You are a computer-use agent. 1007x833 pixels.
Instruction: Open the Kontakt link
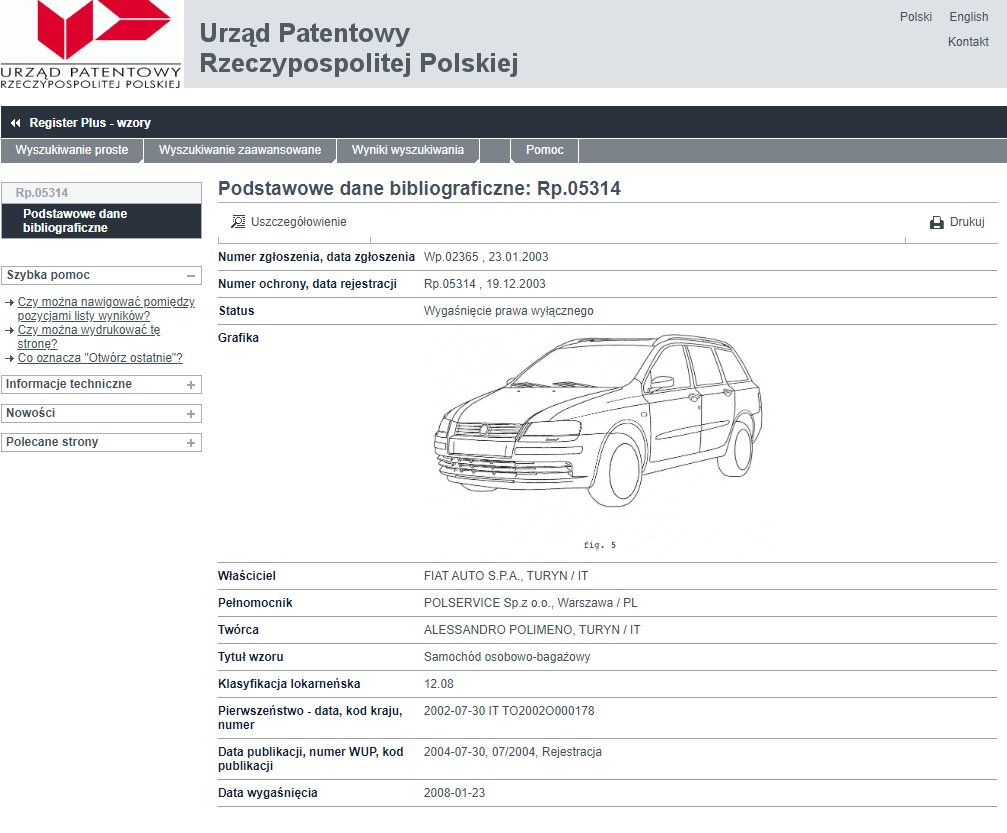click(x=968, y=42)
